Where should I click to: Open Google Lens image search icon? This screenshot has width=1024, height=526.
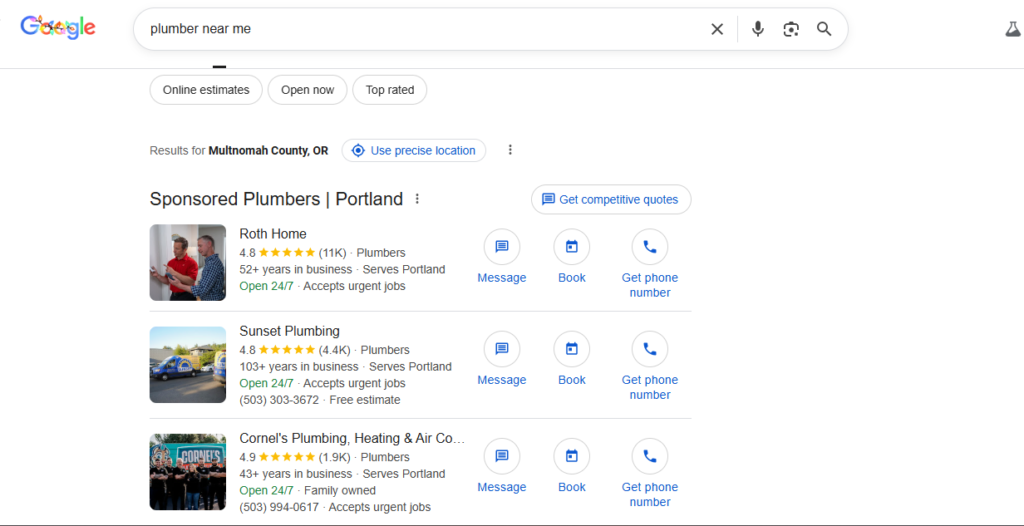click(x=791, y=29)
